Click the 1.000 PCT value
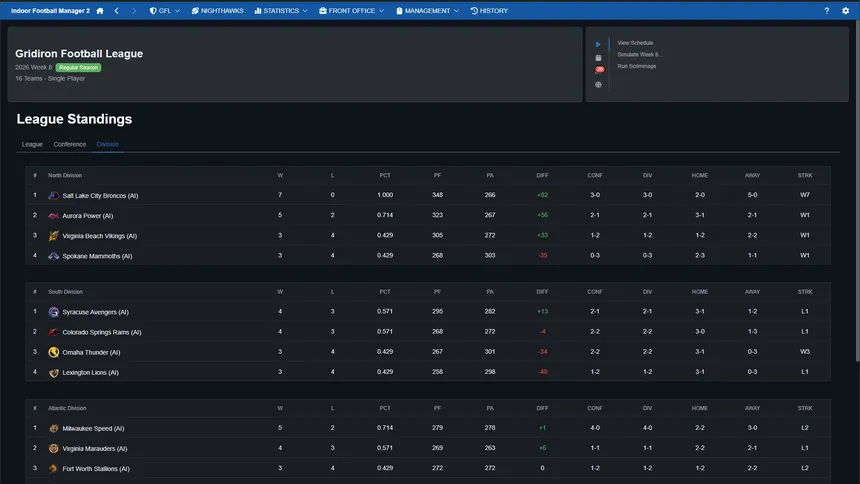Viewport: 860px width, 484px height. point(385,195)
